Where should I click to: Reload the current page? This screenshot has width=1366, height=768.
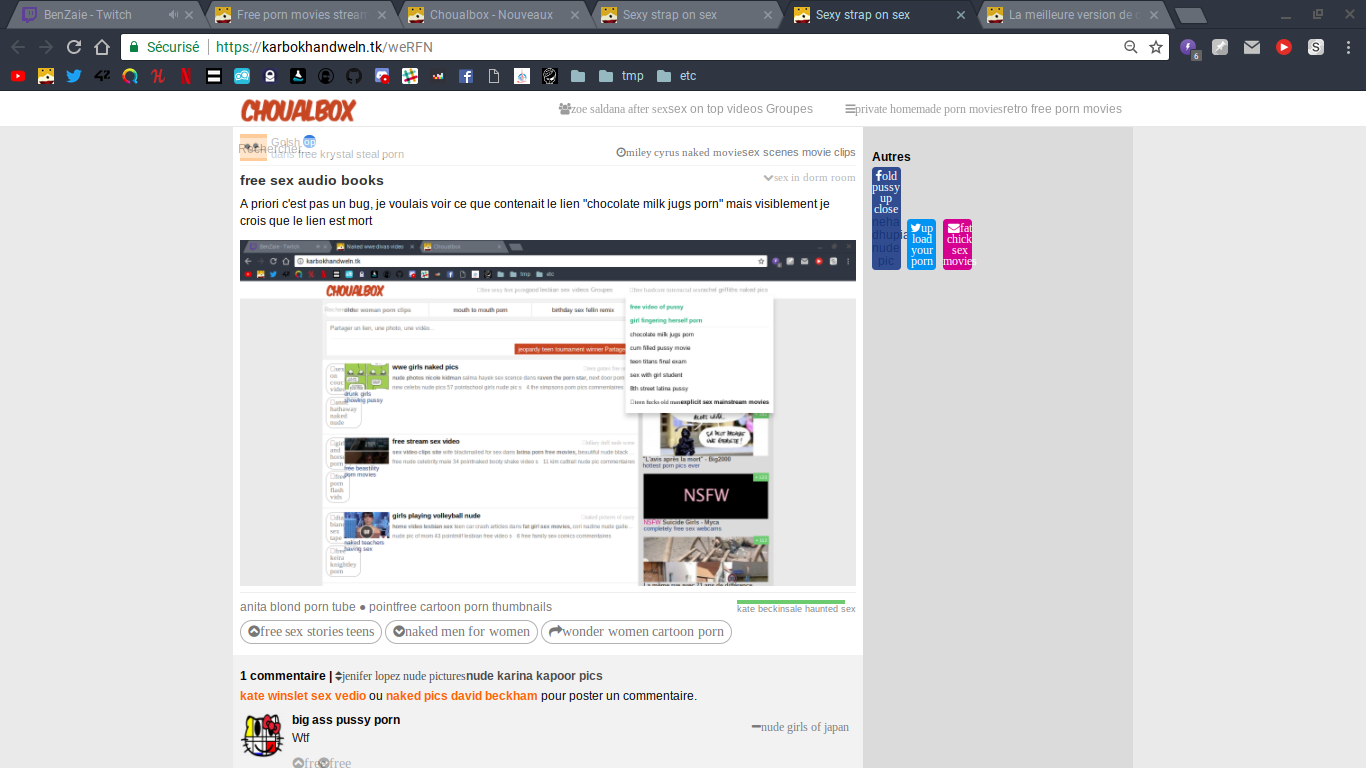[74, 47]
